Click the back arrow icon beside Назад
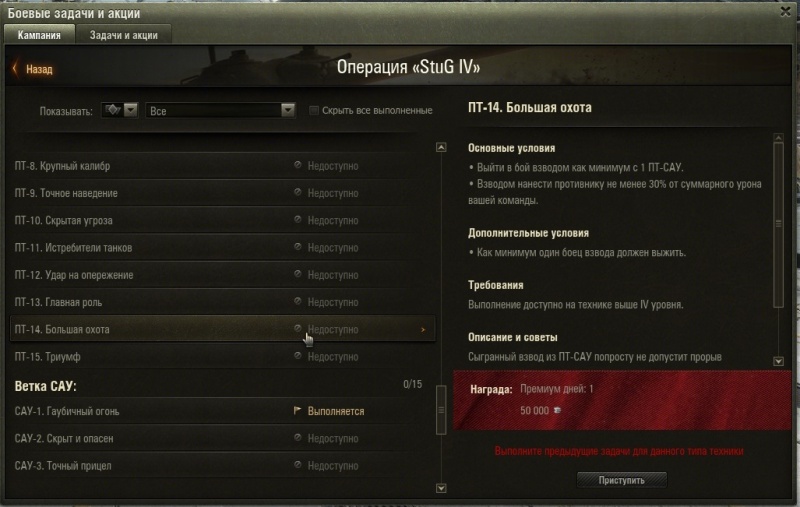Viewport: 800px width, 507px height. [15, 68]
